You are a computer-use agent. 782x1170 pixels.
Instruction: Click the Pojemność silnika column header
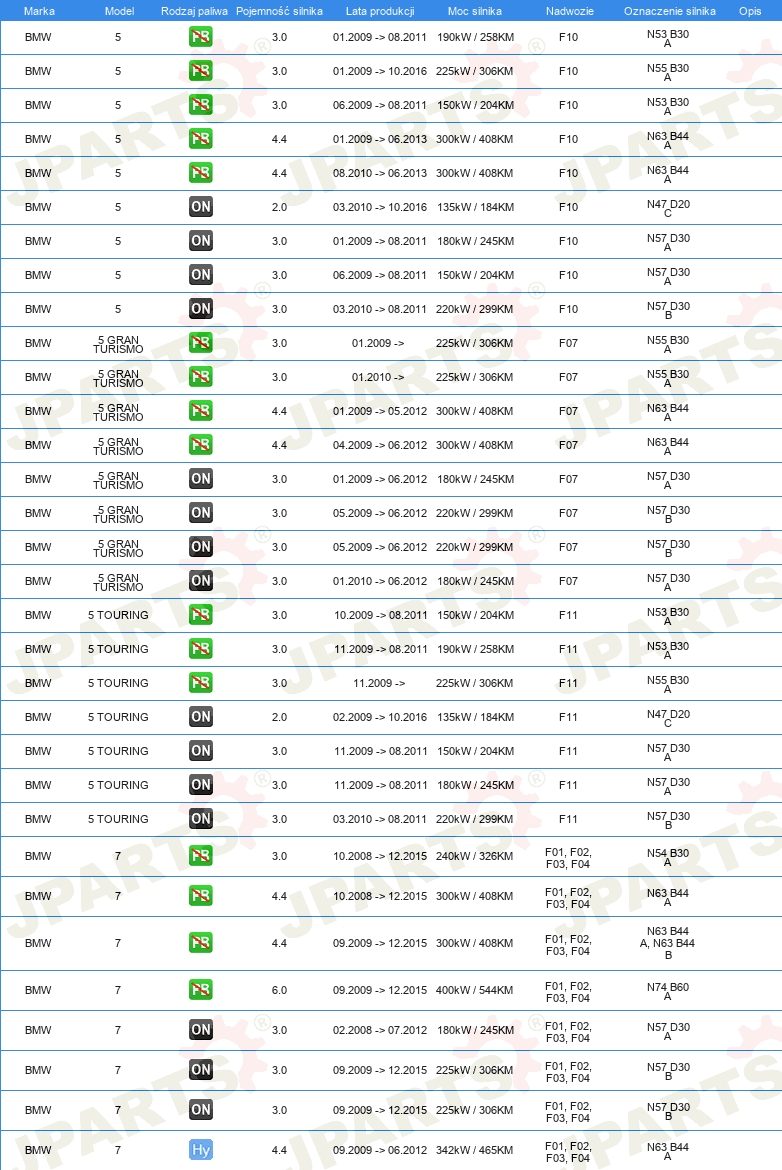click(x=279, y=11)
